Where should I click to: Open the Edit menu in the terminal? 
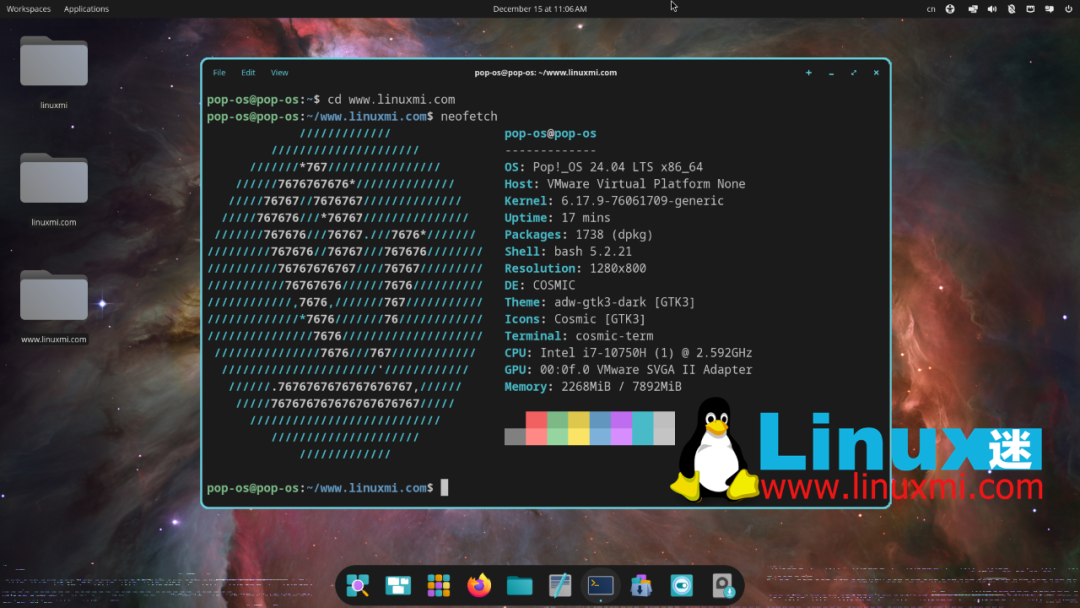(248, 72)
